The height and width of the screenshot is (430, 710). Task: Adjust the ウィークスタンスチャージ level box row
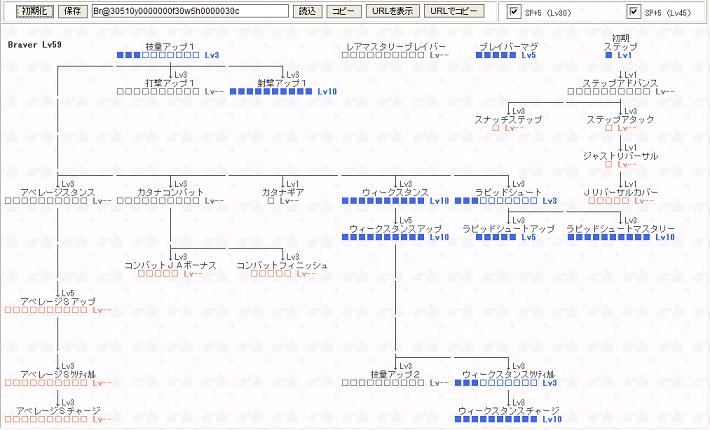496,419
